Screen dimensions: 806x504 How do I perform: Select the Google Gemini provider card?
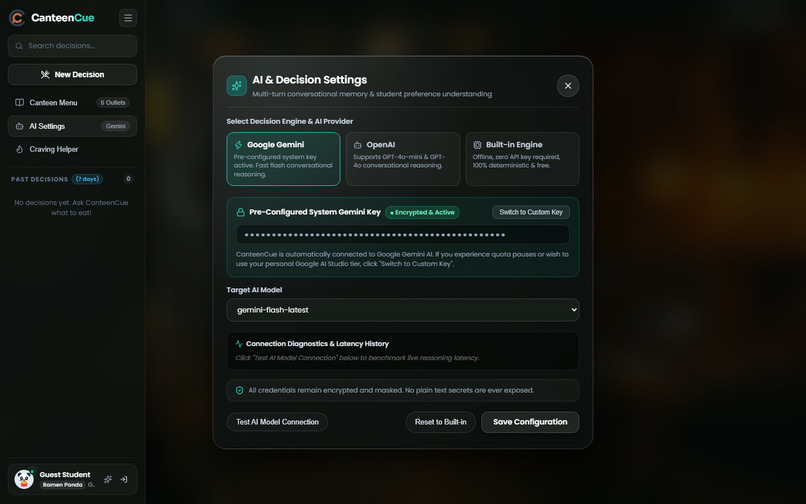coord(283,159)
